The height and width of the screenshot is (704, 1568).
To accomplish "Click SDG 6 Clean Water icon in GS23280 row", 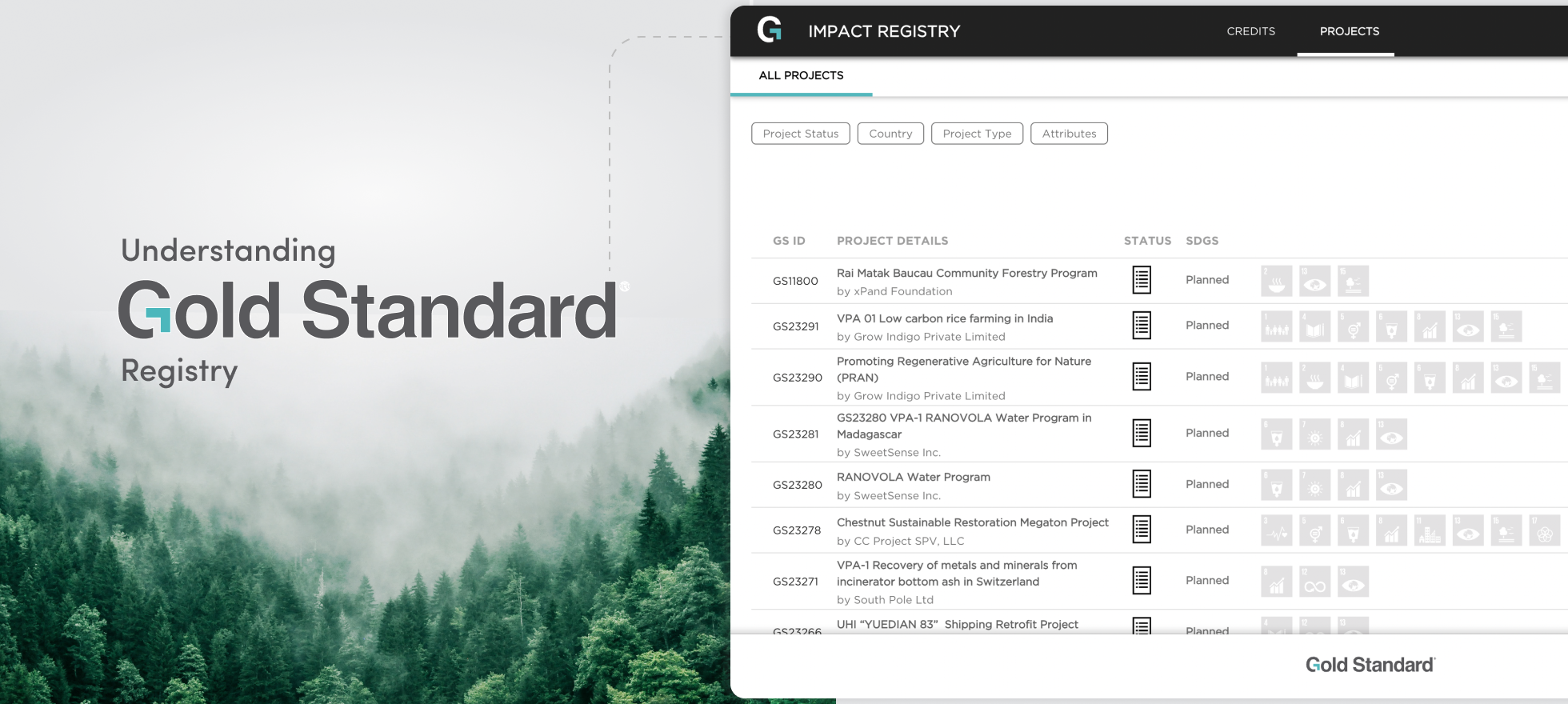I will pos(1277,485).
